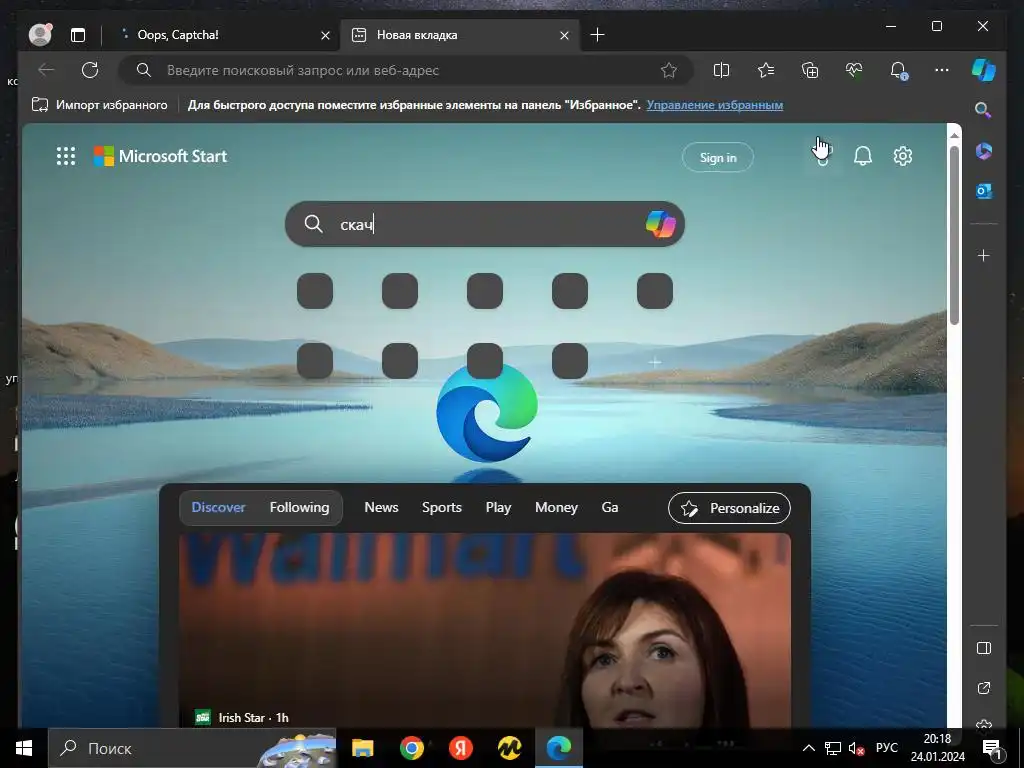Close the Новая вкладка tab

pyautogui.click(x=564, y=35)
